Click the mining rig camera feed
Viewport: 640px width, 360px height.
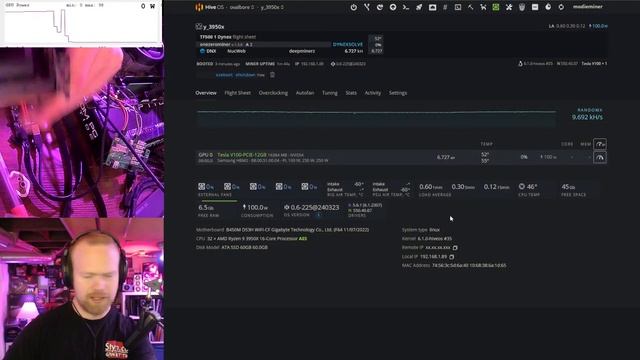click(x=82, y=132)
